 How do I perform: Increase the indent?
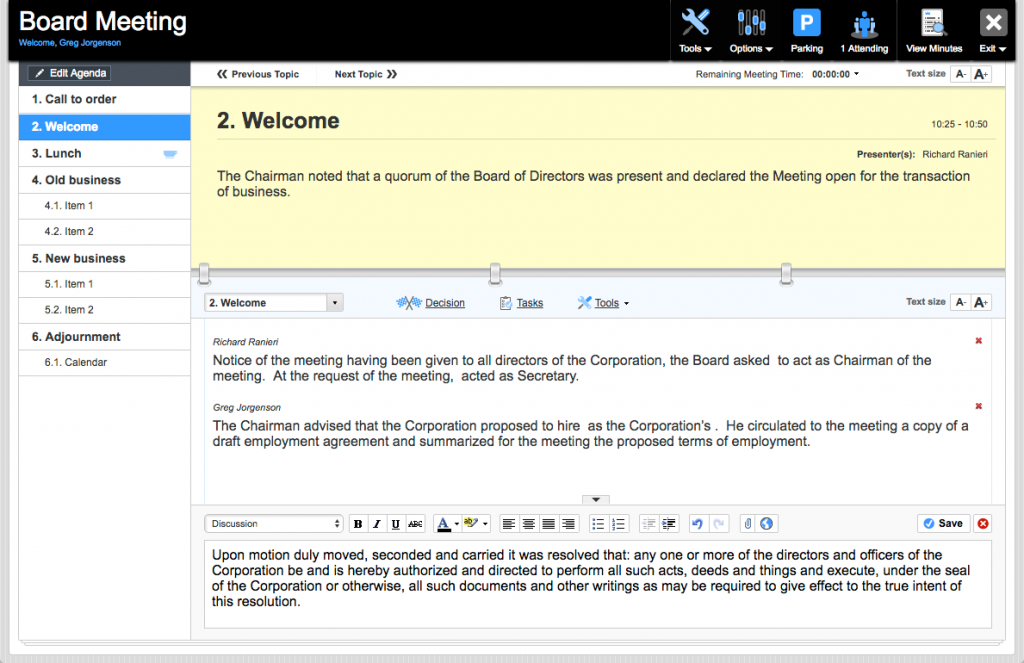point(669,524)
